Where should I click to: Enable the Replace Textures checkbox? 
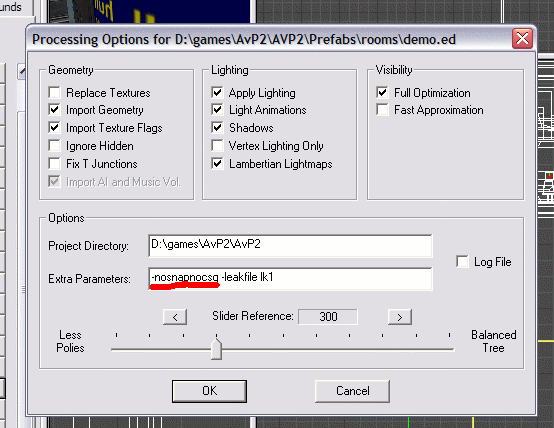54,93
